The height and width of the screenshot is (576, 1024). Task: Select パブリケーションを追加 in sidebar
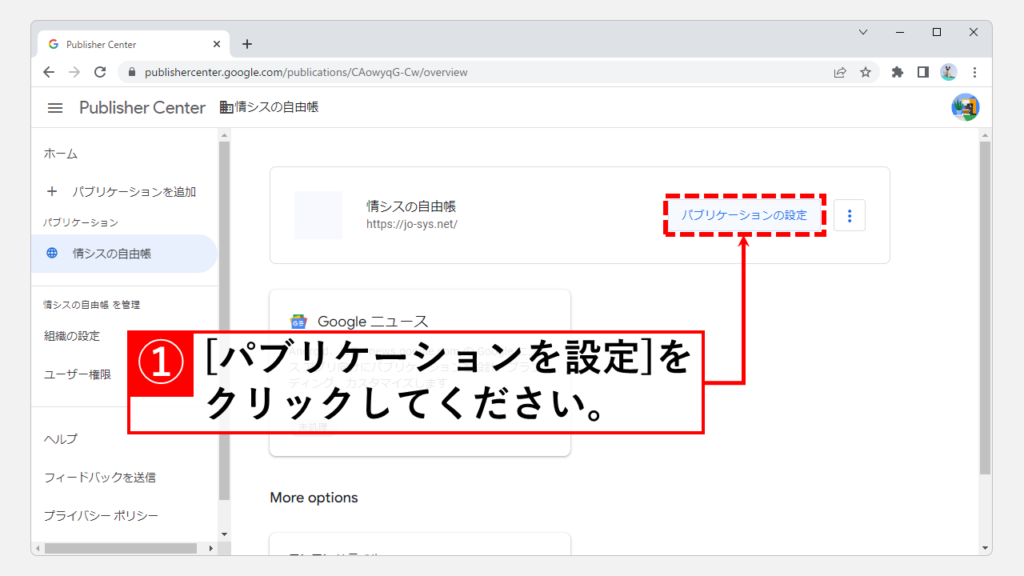(x=133, y=191)
